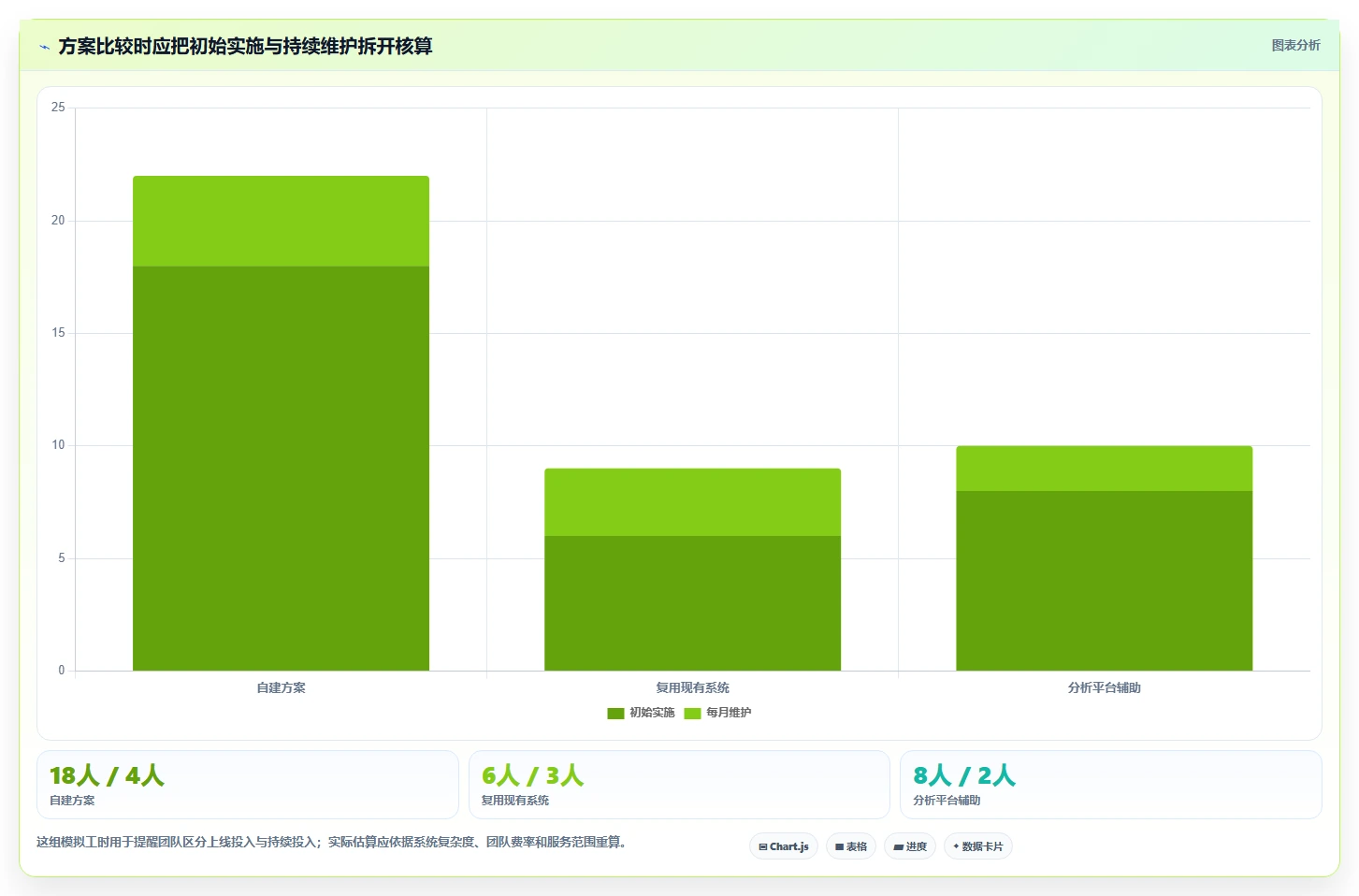Click the small icon before the header title
The width and height of the screenshot is (1359, 896).
44,47
